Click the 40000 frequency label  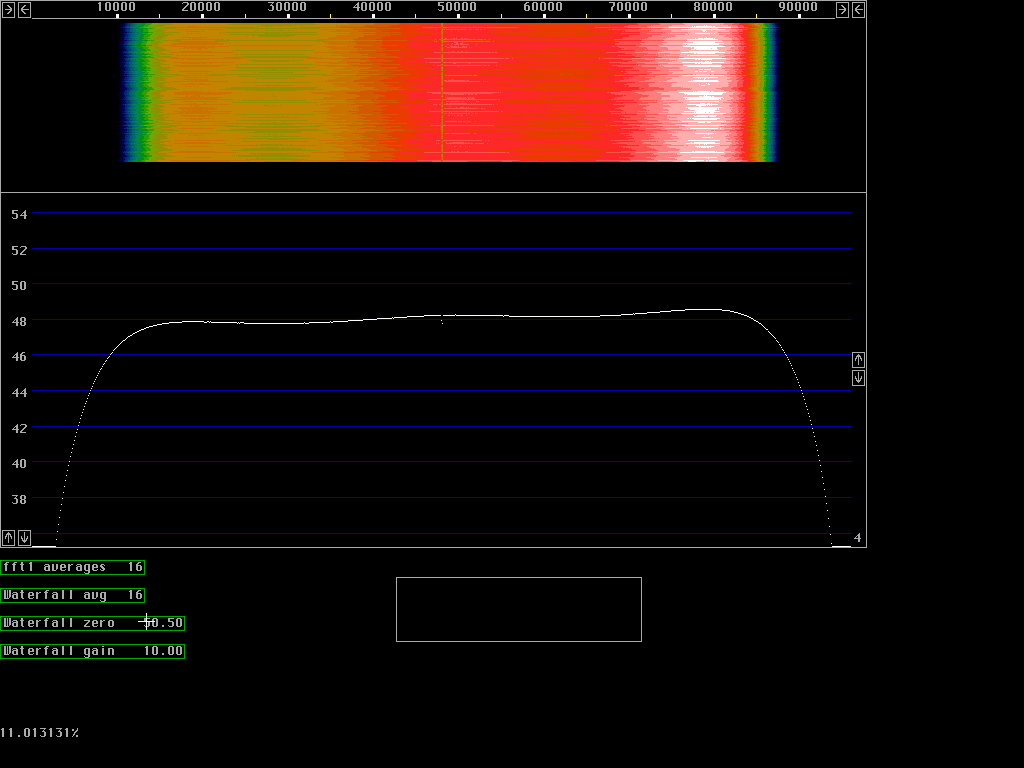[x=372, y=7]
